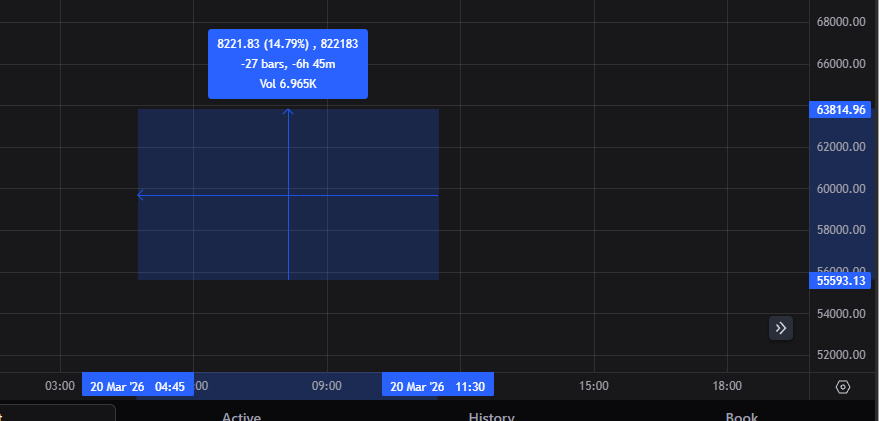Click the 20 Mar '26 11:30 time label
This screenshot has width=879, height=421.
pos(438,386)
